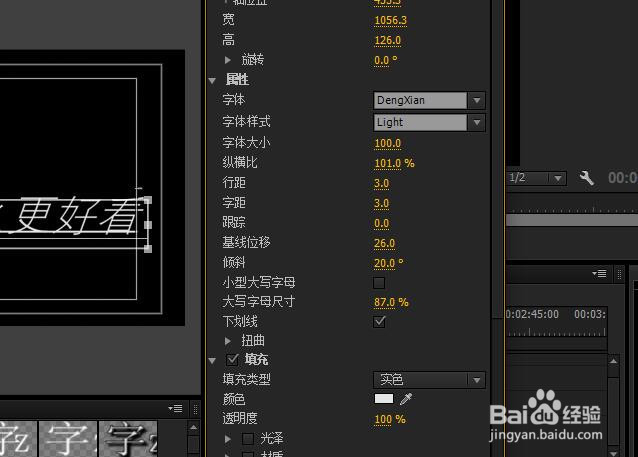Open the fill type (实色) dropdown
638x457 pixels.
click(429, 380)
